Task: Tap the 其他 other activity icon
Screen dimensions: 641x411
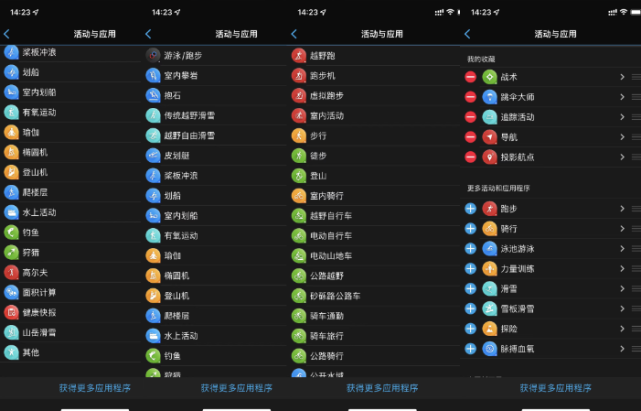Action: tap(11, 353)
